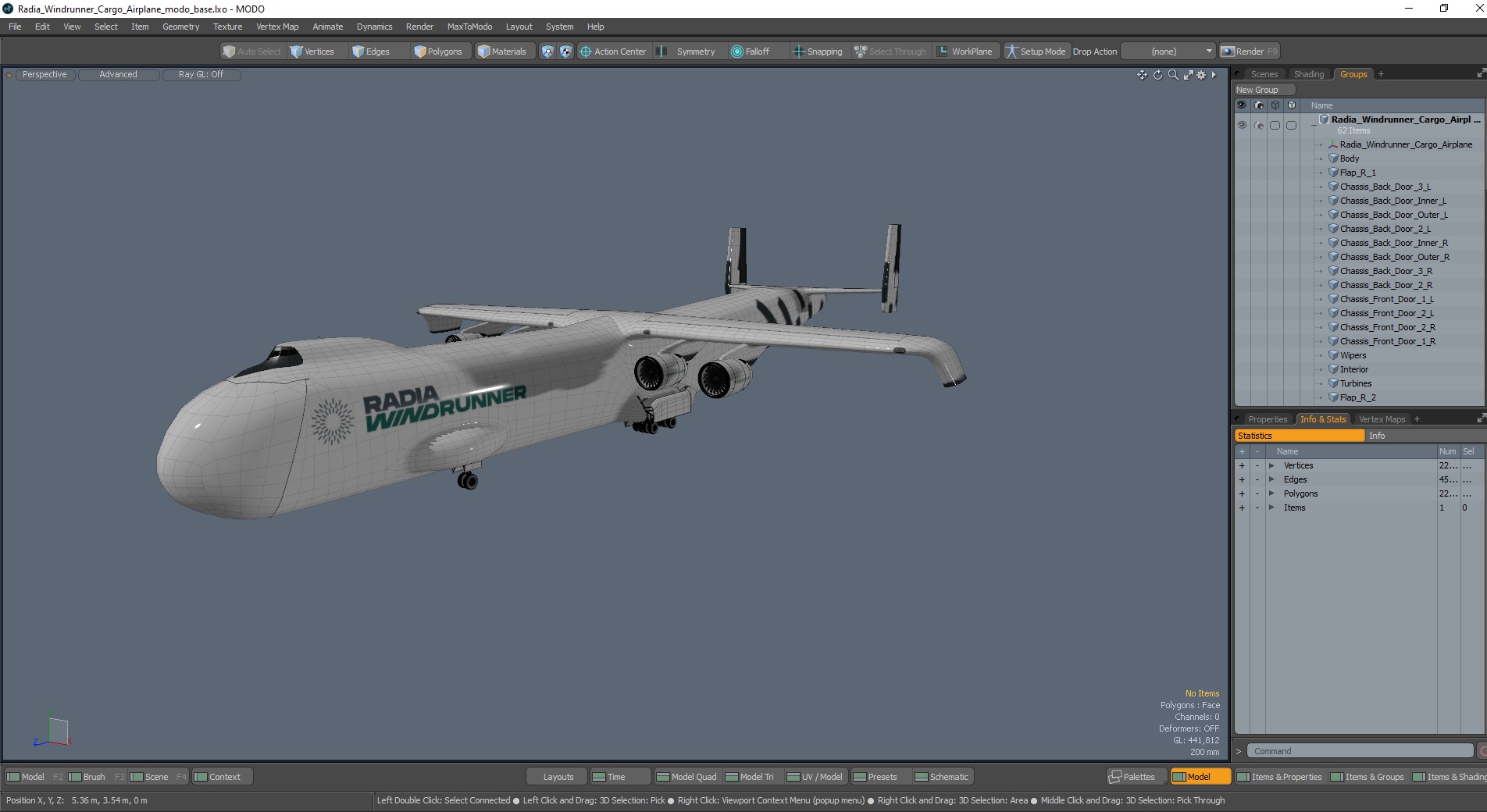Expand the Info & Stats panel corner icon
The image size is (1487, 812).
(1481, 418)
